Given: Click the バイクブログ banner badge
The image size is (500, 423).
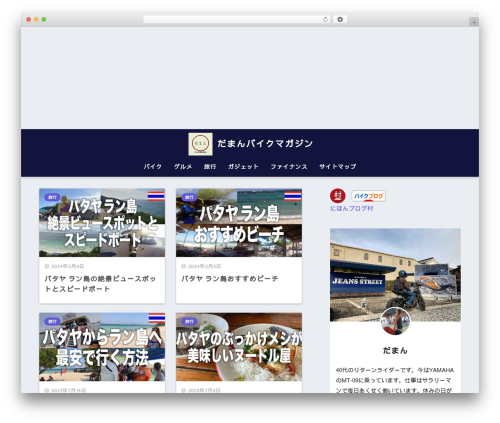Looking at the screenshot, I should click(368, 196).
